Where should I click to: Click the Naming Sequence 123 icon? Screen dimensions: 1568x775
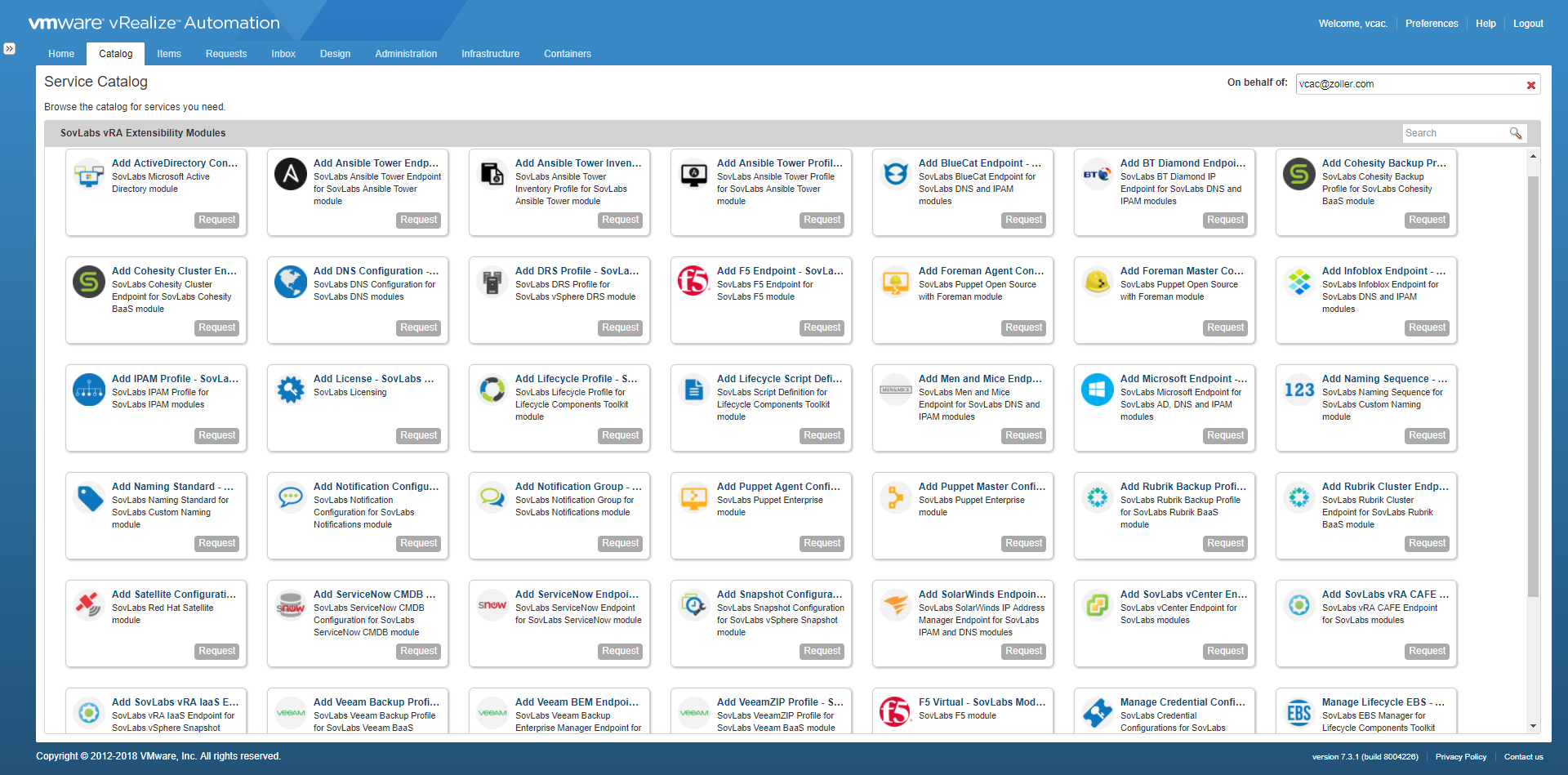click(x=1298, y=390)
